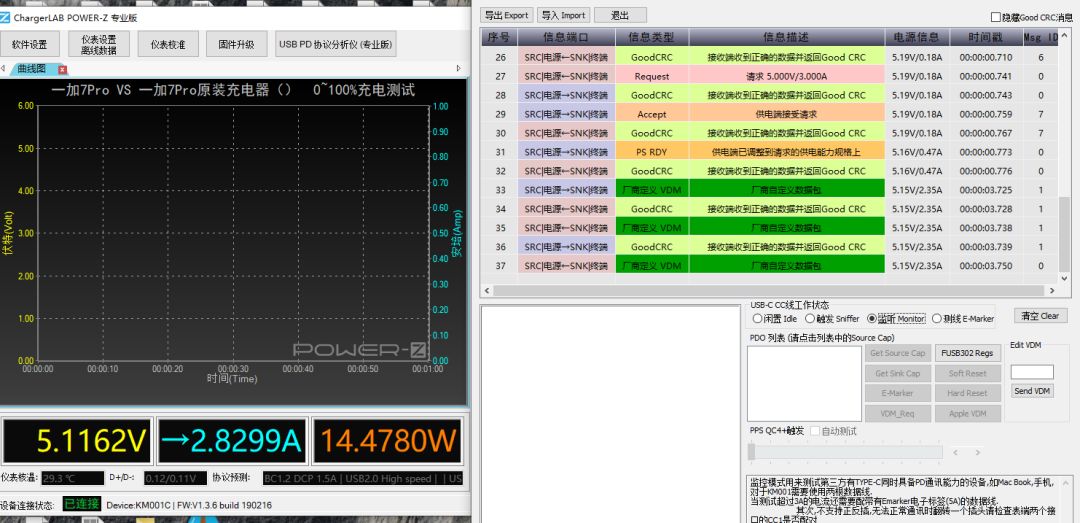Select the Request message in row 27
The width and height of the screenshot is (1080, 523).
click(652, 76)
